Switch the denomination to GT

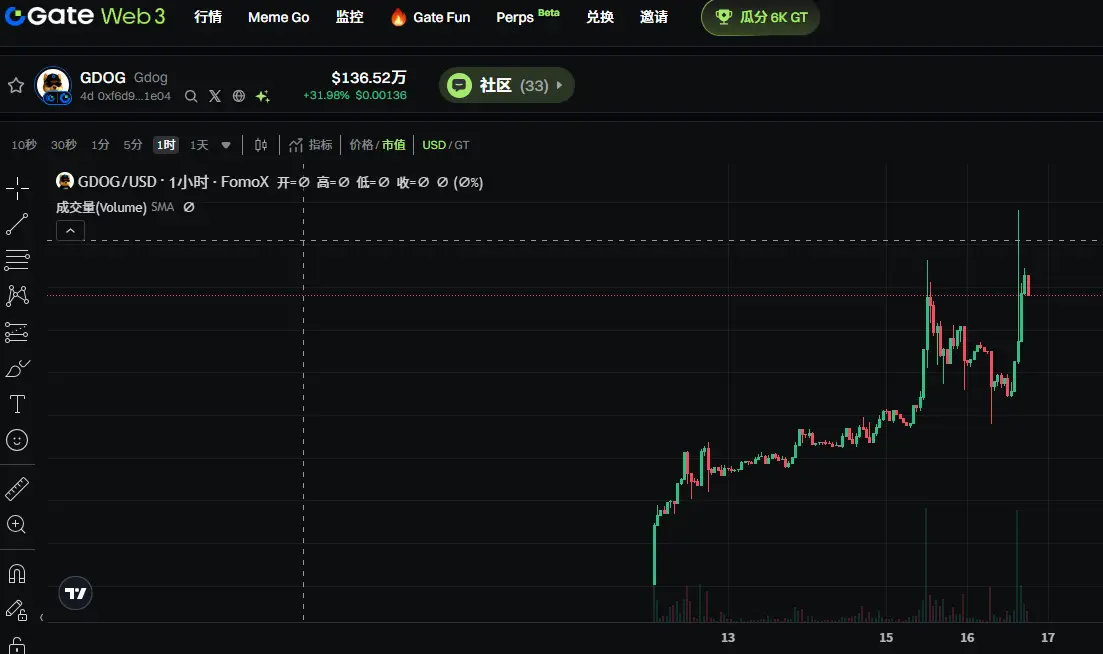[461, 145]
